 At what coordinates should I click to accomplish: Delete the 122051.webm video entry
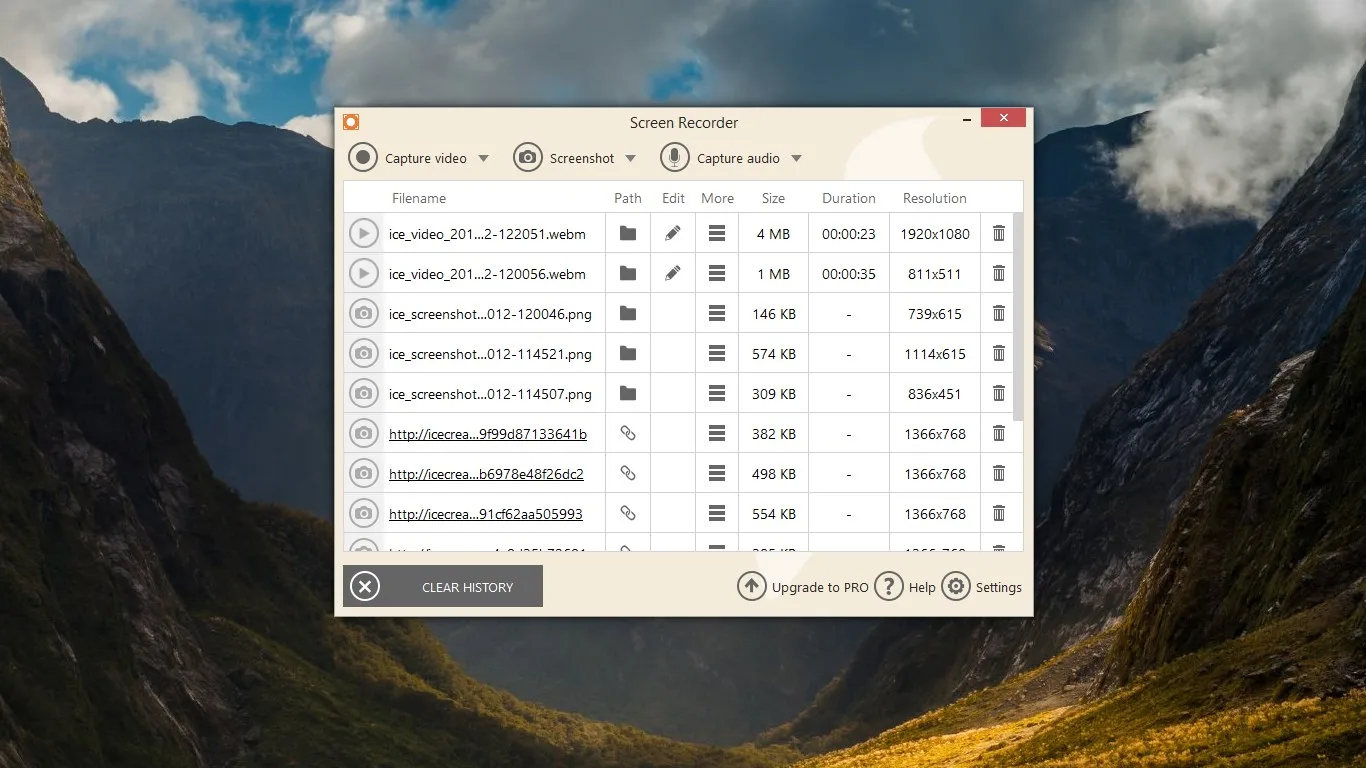click(x=998, y=233)
